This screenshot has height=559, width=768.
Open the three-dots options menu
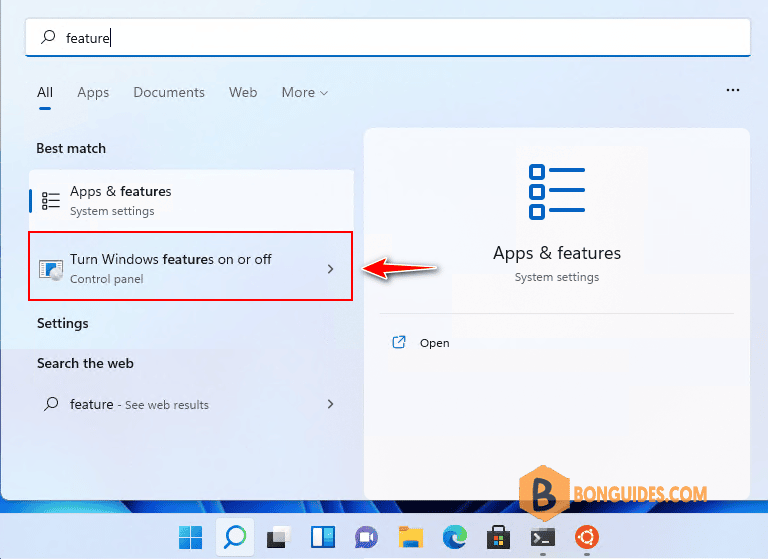click(733, 90)
